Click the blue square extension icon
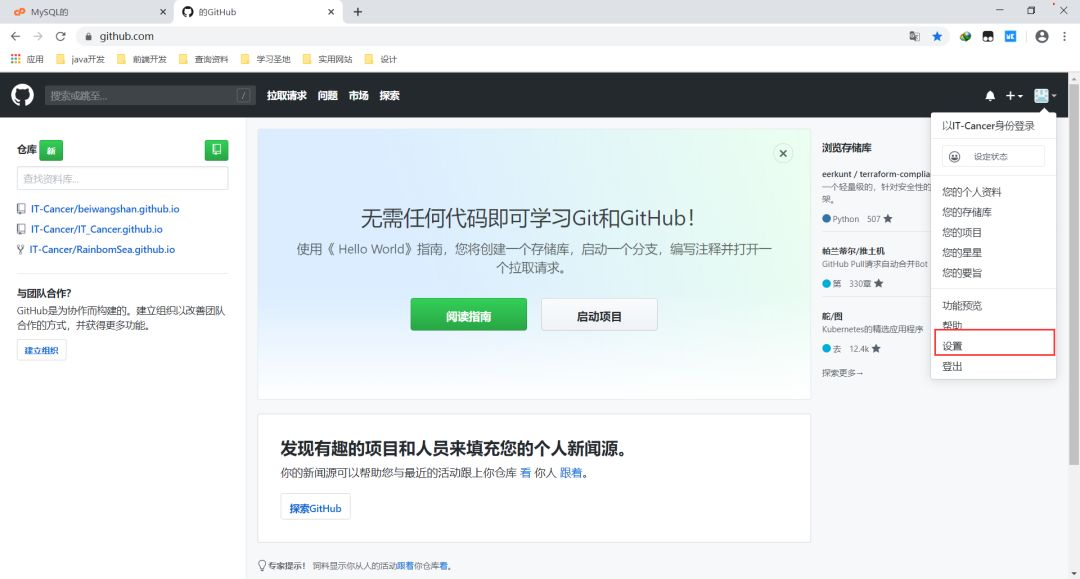This screenshot has width=1080, height=579. coord(1010,36)
